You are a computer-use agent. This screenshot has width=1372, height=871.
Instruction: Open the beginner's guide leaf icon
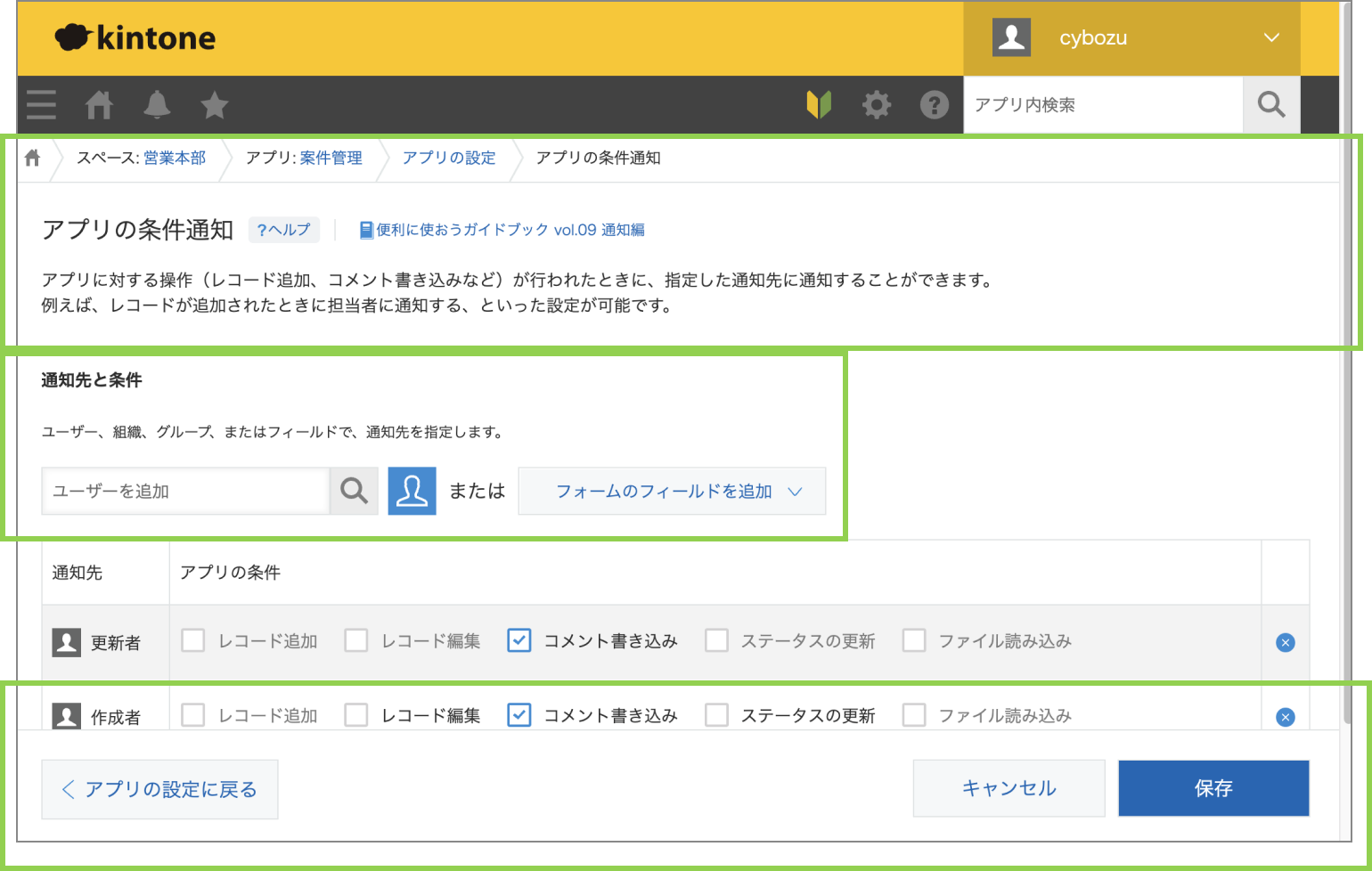tap(820, 104)
